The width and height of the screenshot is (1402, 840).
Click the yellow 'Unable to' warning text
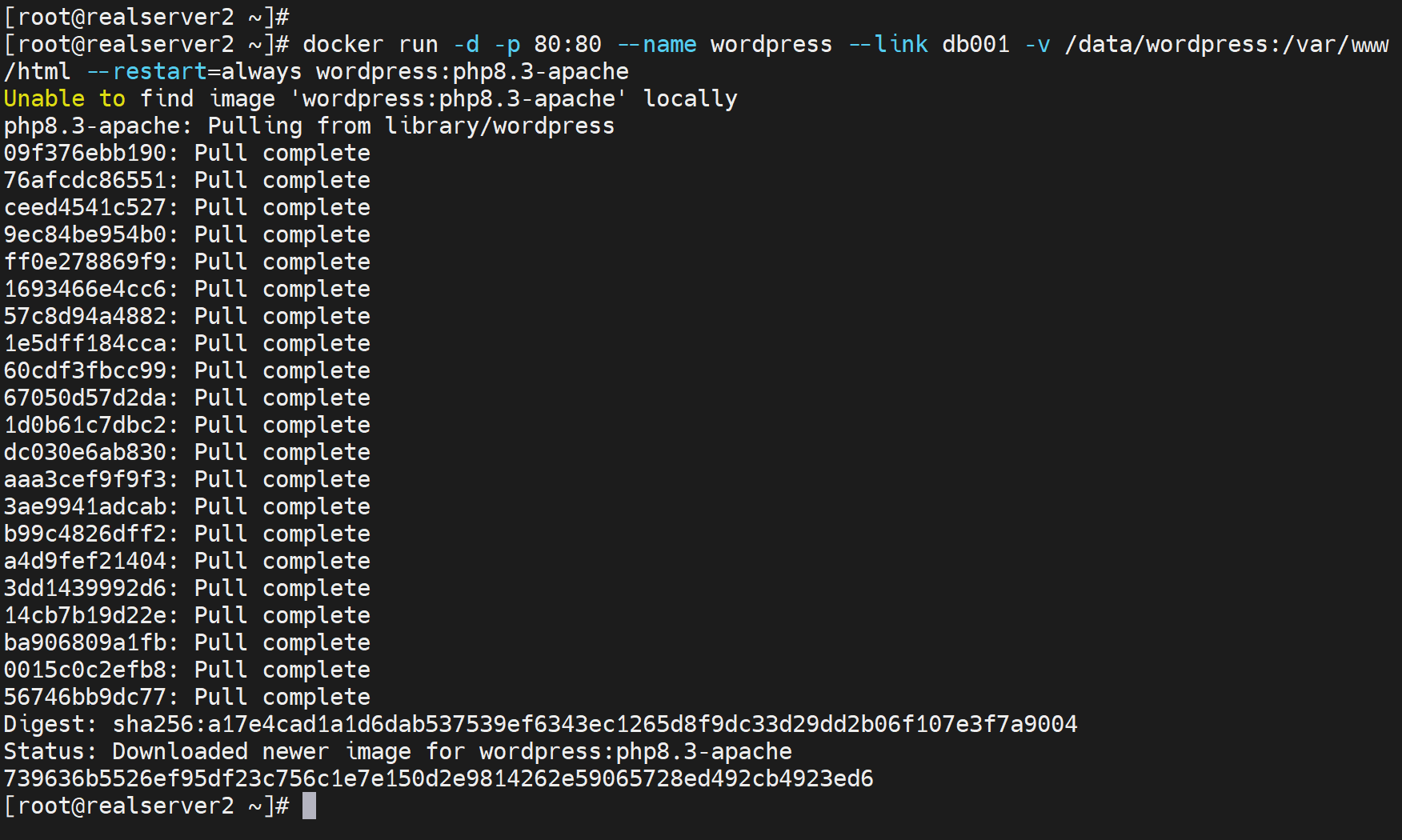pos(65,98)
